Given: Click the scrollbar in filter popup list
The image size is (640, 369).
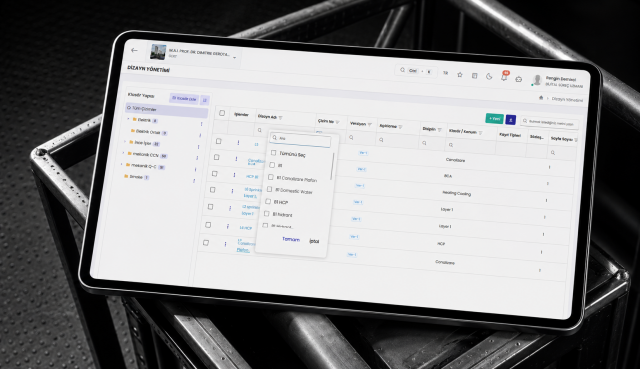Looking at the screenshot, I should point(333,166).
